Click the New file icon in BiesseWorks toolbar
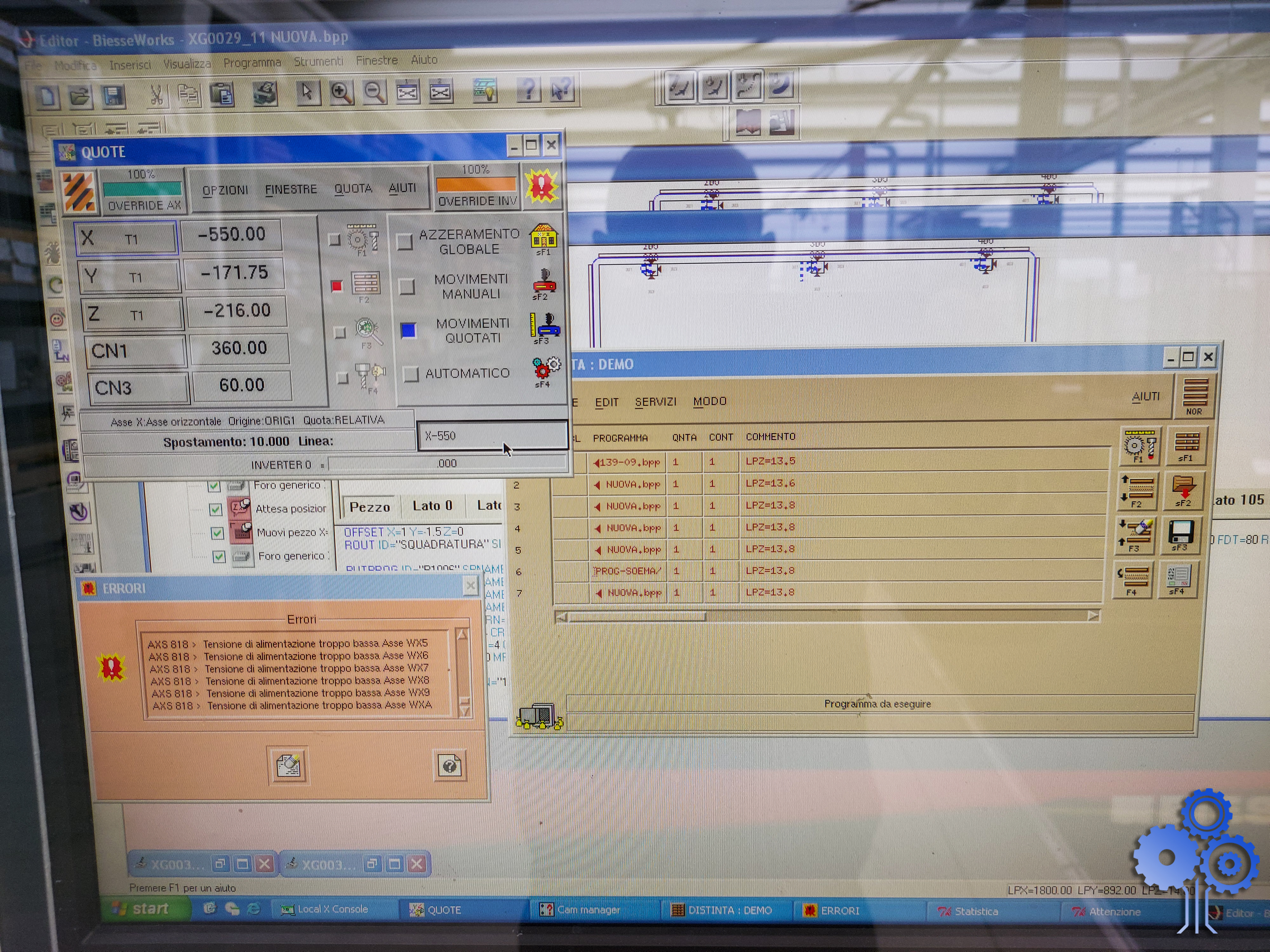The height and width of the screenshot is (952, 1270). tap(47, 96)
